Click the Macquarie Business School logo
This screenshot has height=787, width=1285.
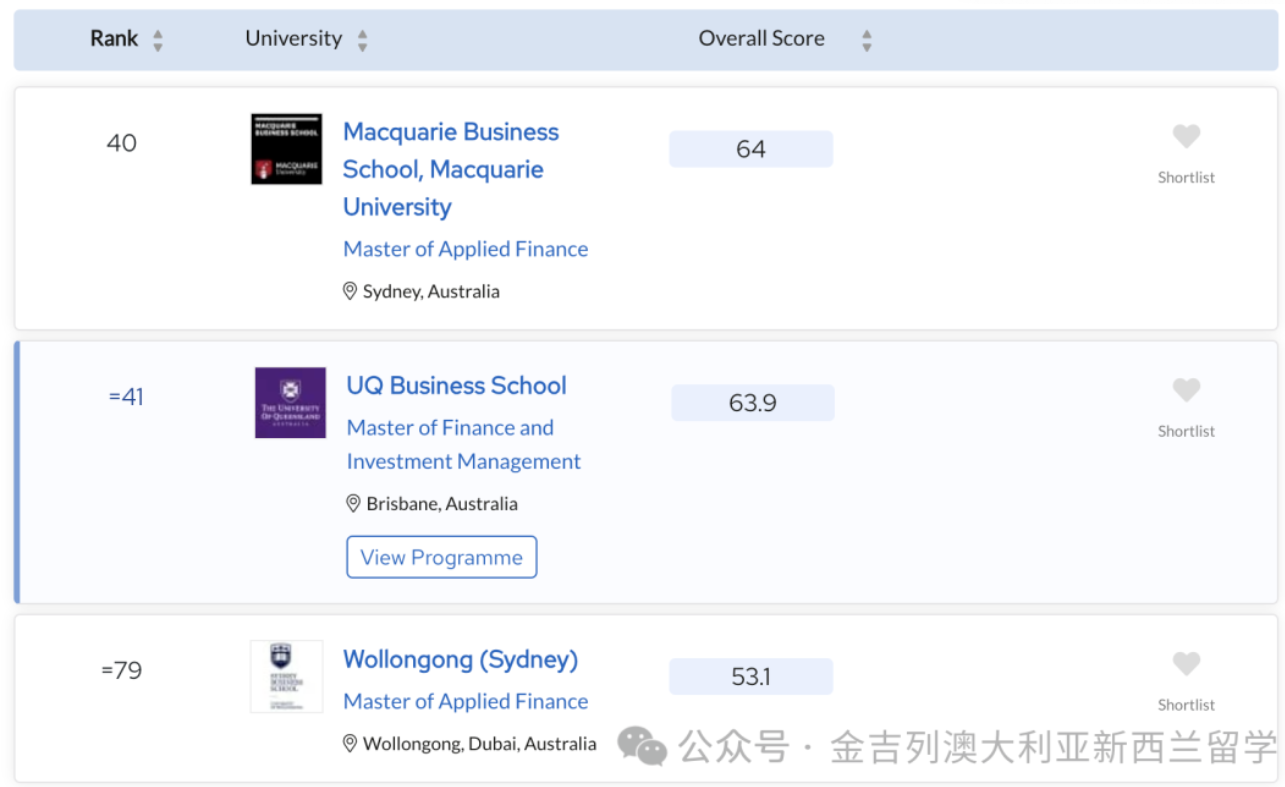pyautogui.click(x=286, y=149)
